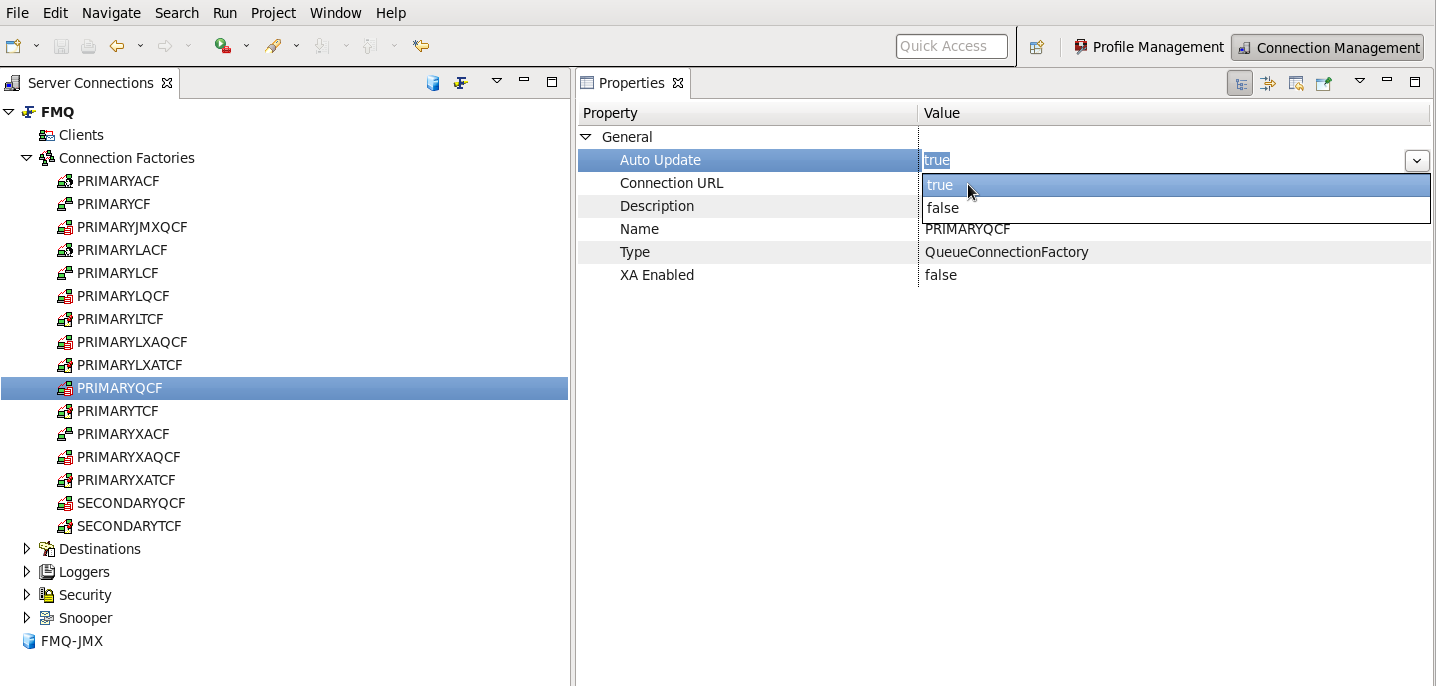Expand the Destinations tree node
The image size is (1436, 686).
[x=27, y=549]
